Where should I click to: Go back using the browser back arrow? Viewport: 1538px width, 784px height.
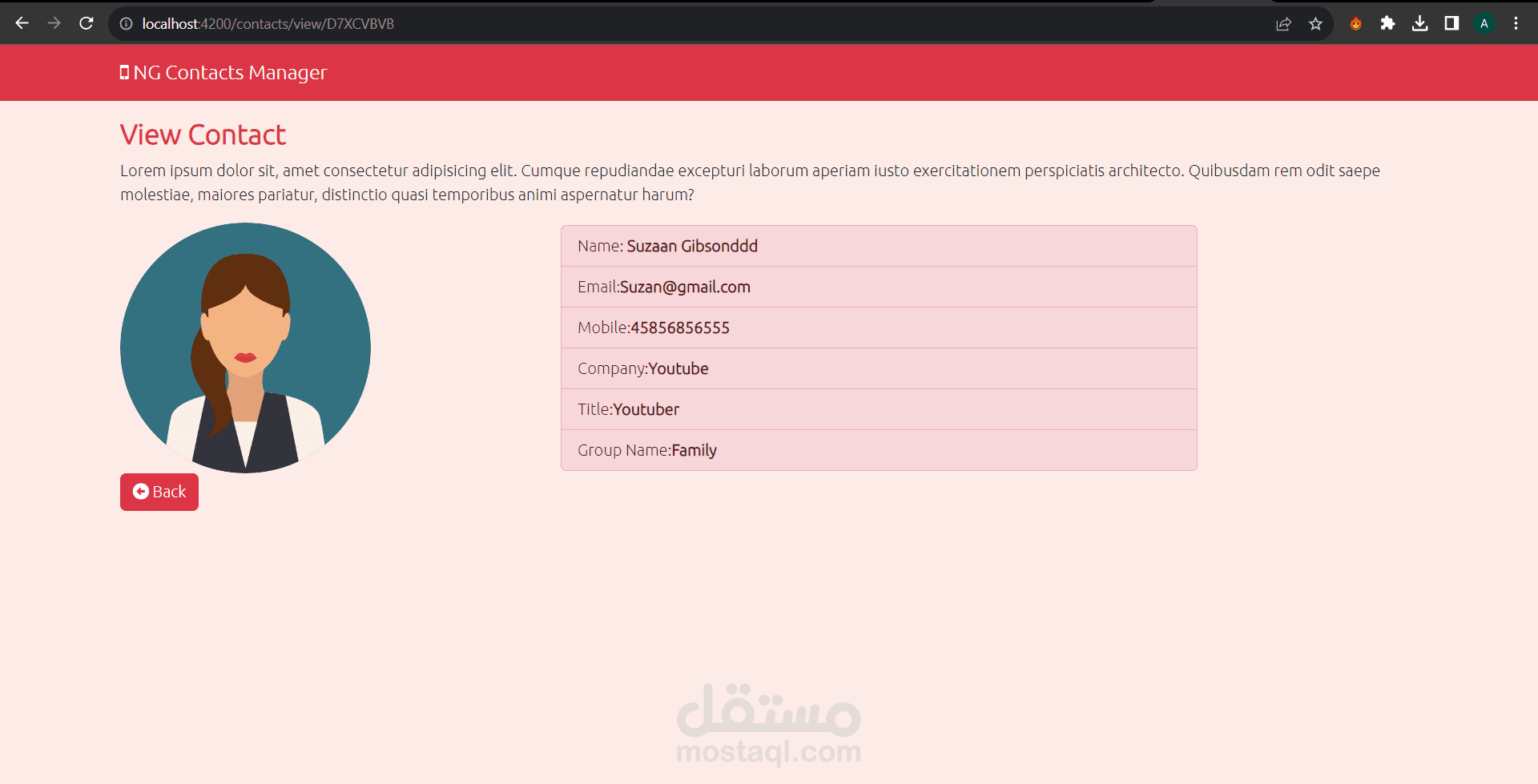point(22,23)
